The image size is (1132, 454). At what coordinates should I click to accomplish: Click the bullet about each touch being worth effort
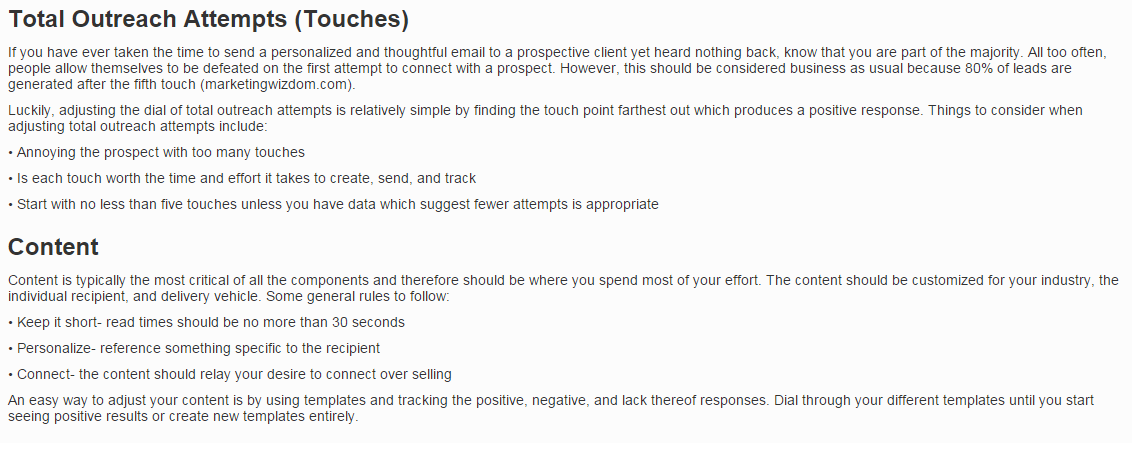coord(242,178)
